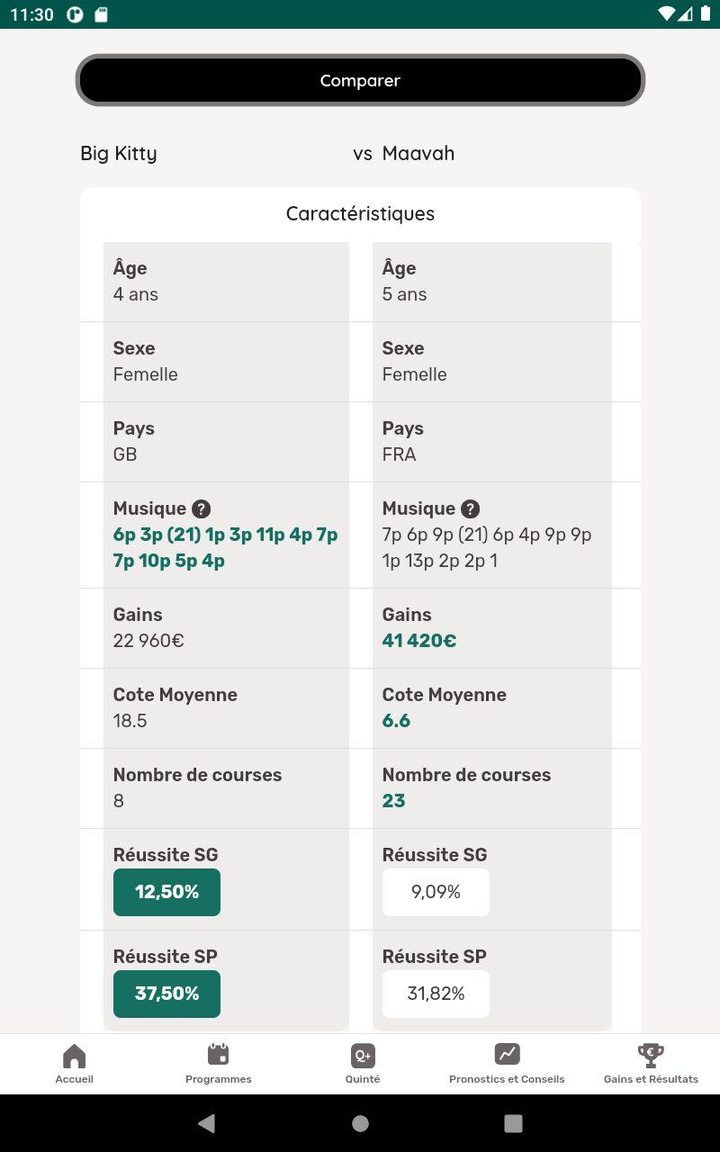Tap the Caractéristiques section heading
This screenshot has height=1152, width=720.
pos(360,214)
